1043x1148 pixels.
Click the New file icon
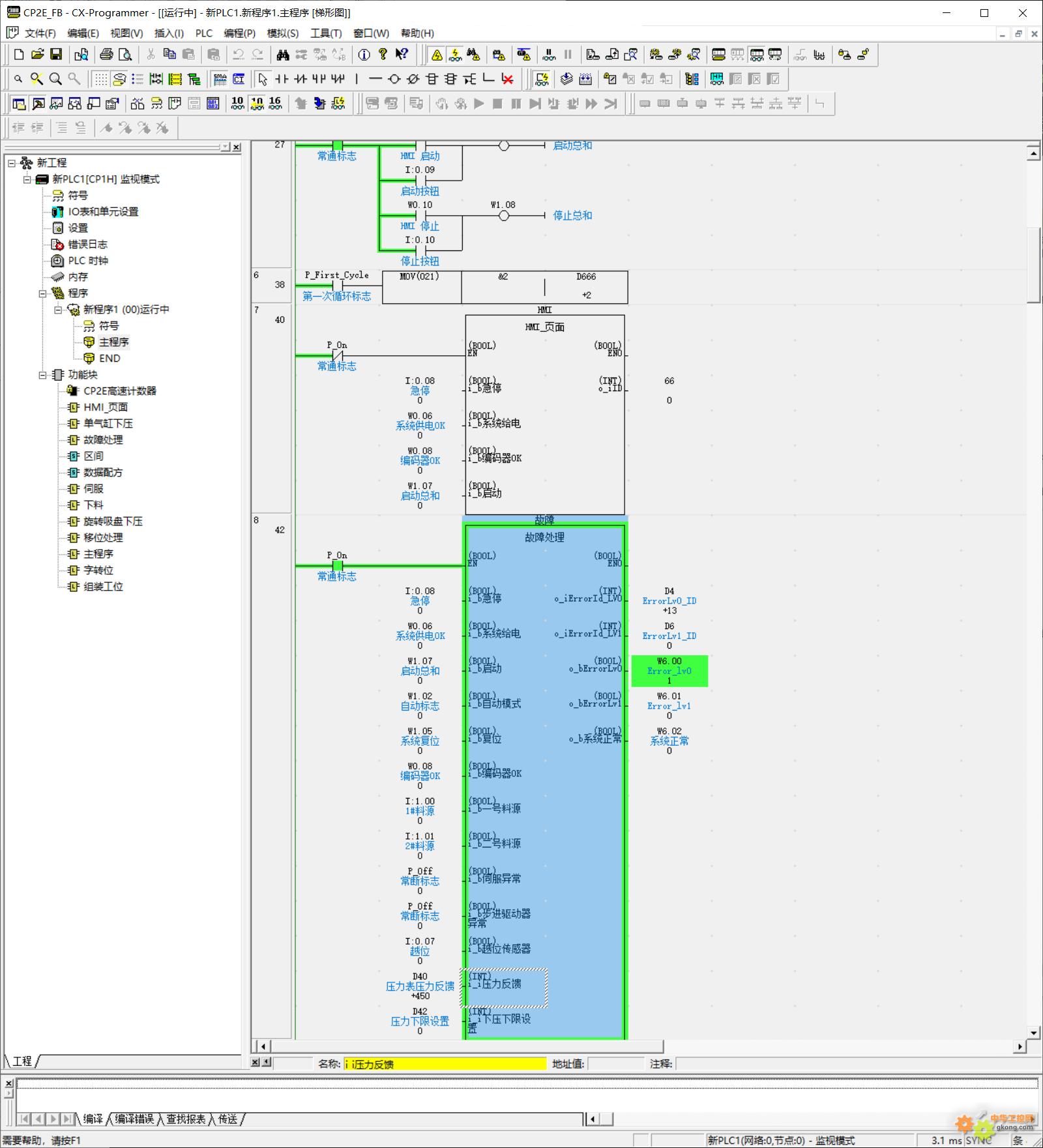pyautogui.click(x=19, y=55)
